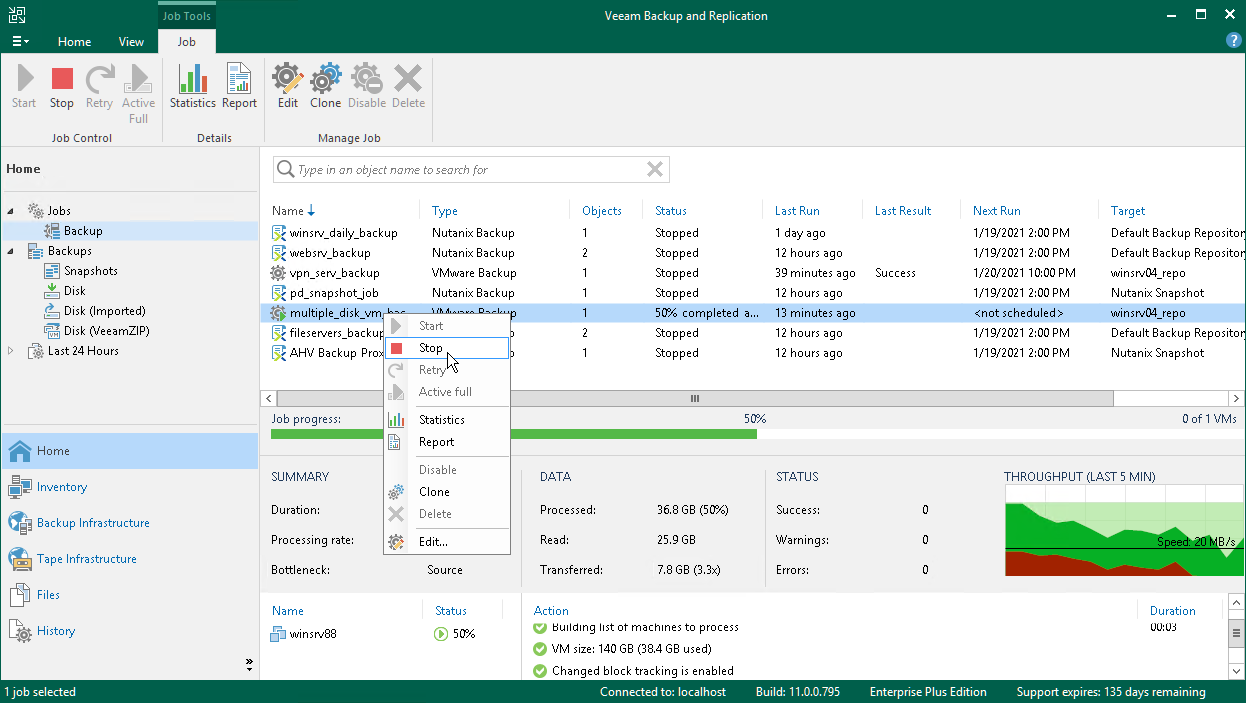Open Backup Infrastructure view in sidebar
Viewport: 1246px width, 703px height.
[92, 523]
